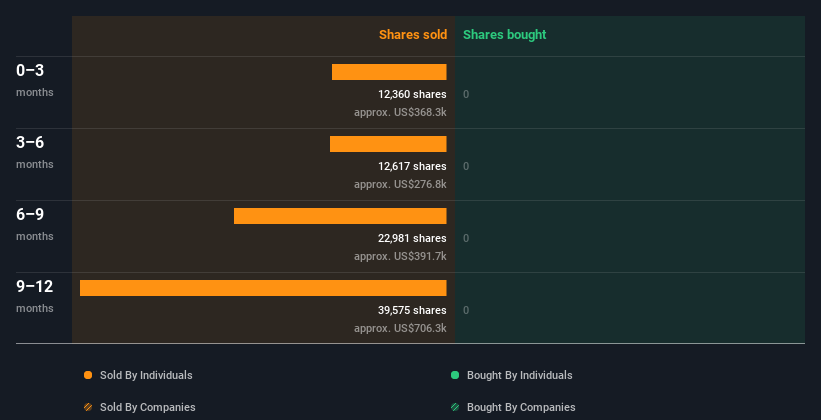Toggle the Bought By Individuals legend label

[519, 375]
